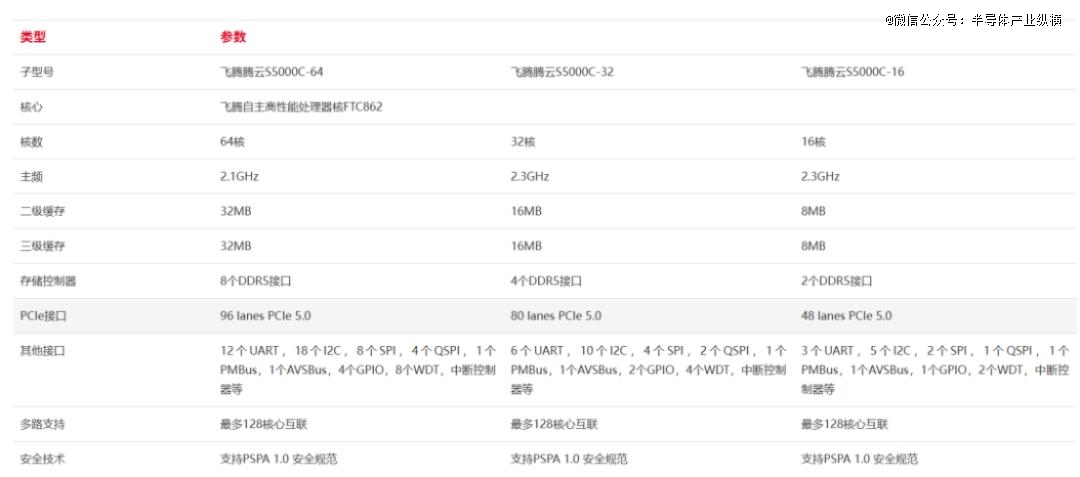The height and width of the screenshot is (477, 1080).
Task: Select 8MB in the 二级缓存 row
Action: pyautogui.click(x=813, y=211)
